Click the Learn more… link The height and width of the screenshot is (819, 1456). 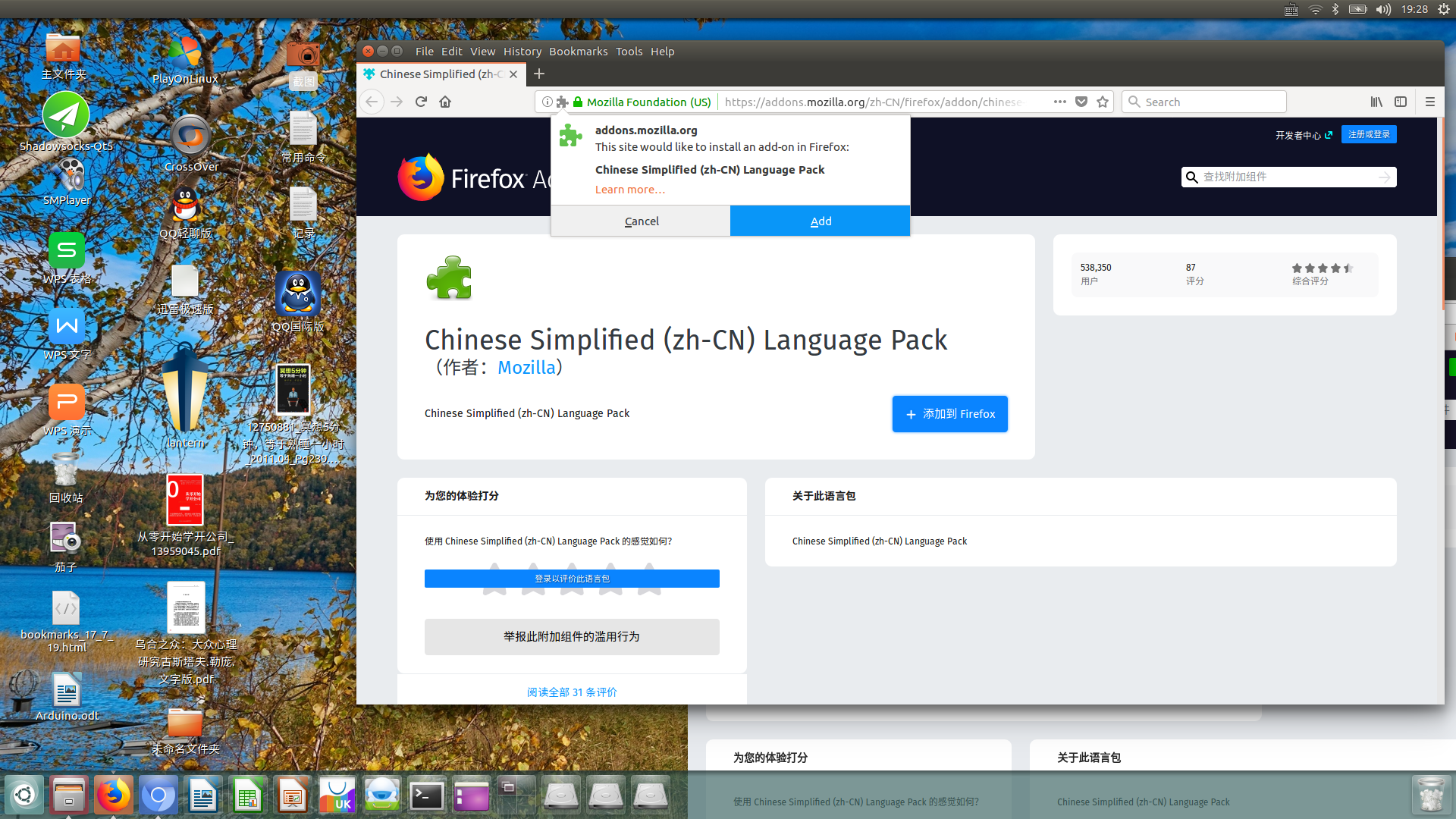point(630,190)
